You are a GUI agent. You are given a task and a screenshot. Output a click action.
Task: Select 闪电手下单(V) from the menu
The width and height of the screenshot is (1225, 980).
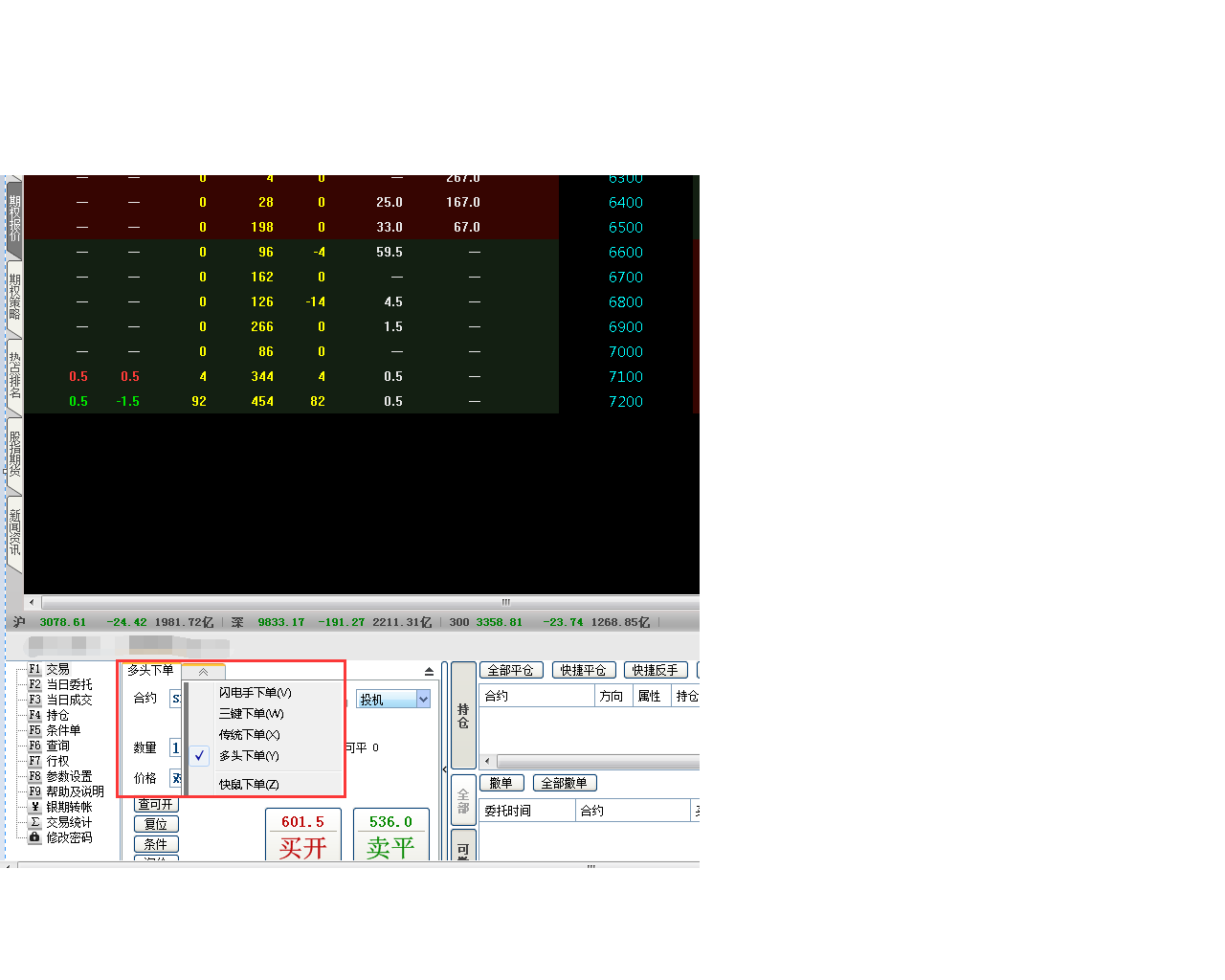pos(255,693)
